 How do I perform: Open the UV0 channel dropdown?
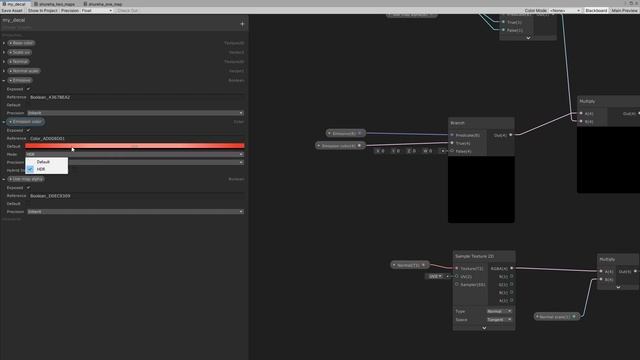pos(435,276)
